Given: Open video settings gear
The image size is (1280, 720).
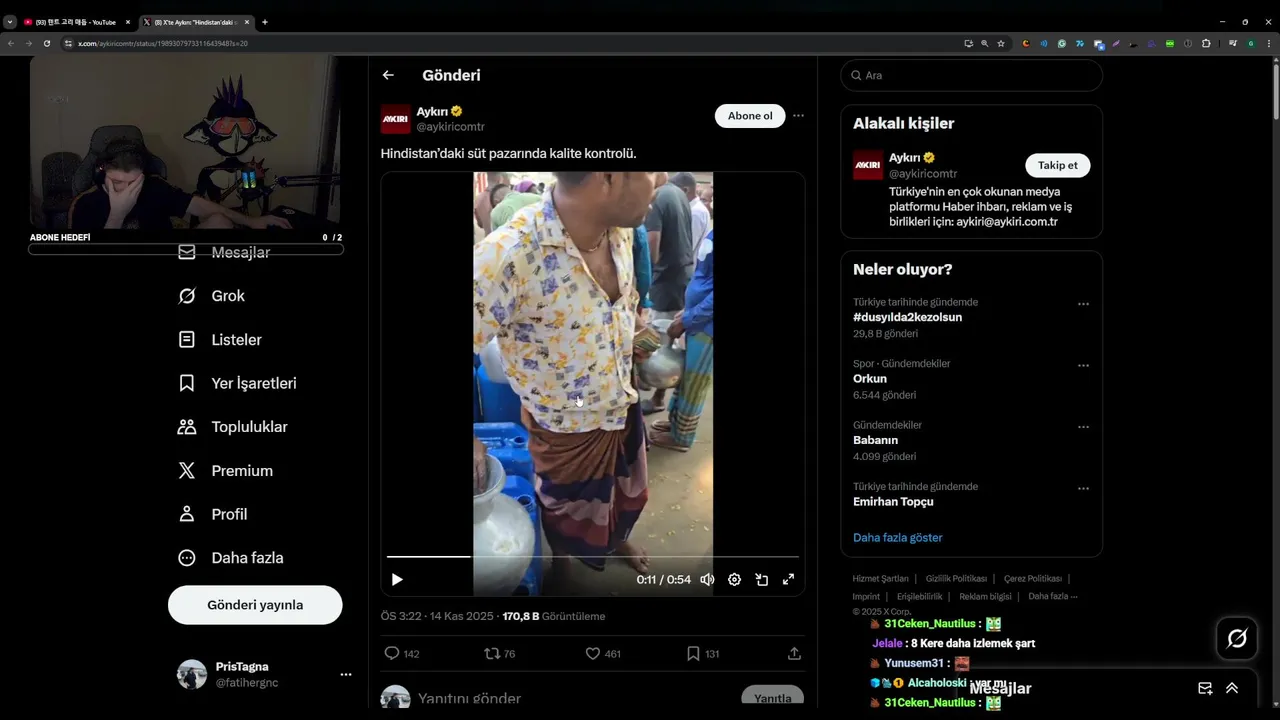Looking at the screenshot, I should 734,579.
